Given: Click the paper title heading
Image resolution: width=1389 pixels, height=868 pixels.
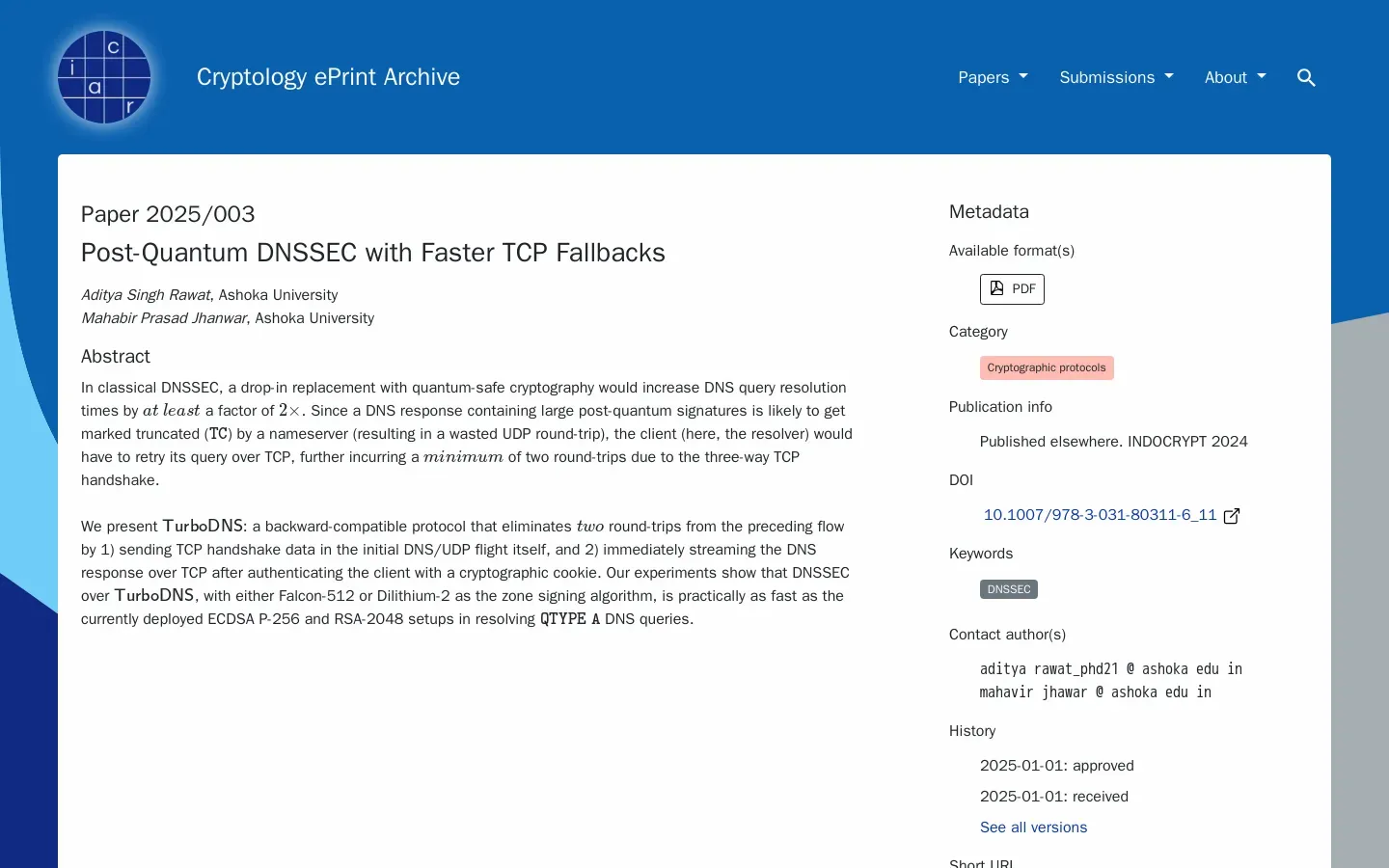Looking at the screenshot, I should pos(373,253).
